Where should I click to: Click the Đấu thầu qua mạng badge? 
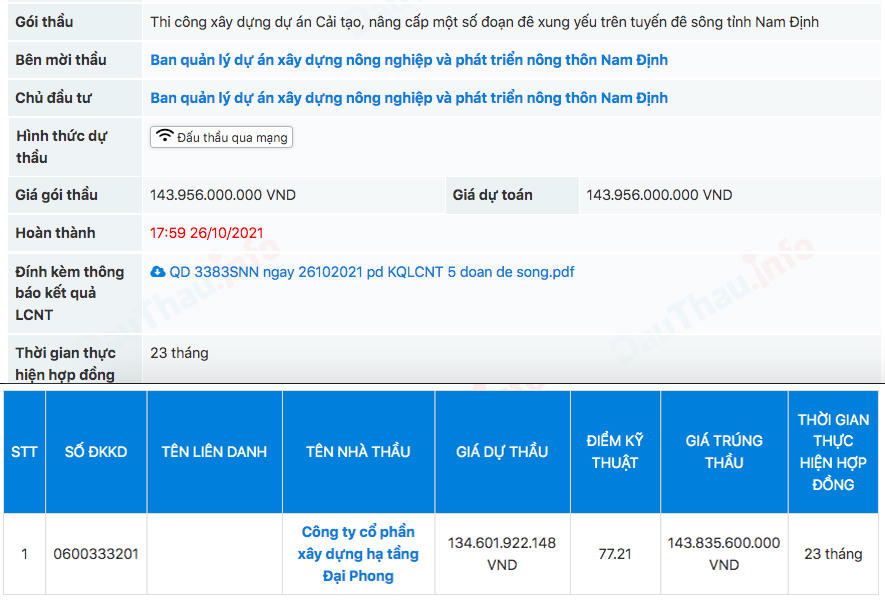click(221, 137)
